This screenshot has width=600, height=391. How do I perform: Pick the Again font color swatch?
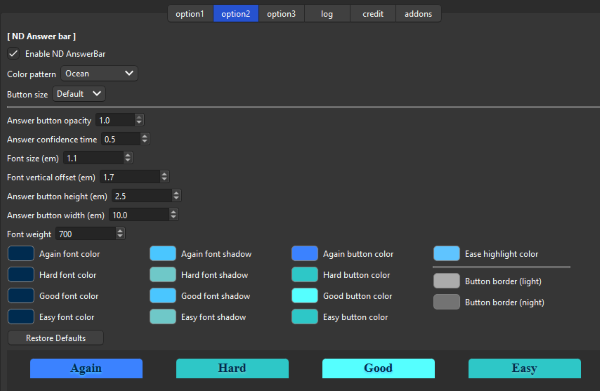(x=21, y=254)
